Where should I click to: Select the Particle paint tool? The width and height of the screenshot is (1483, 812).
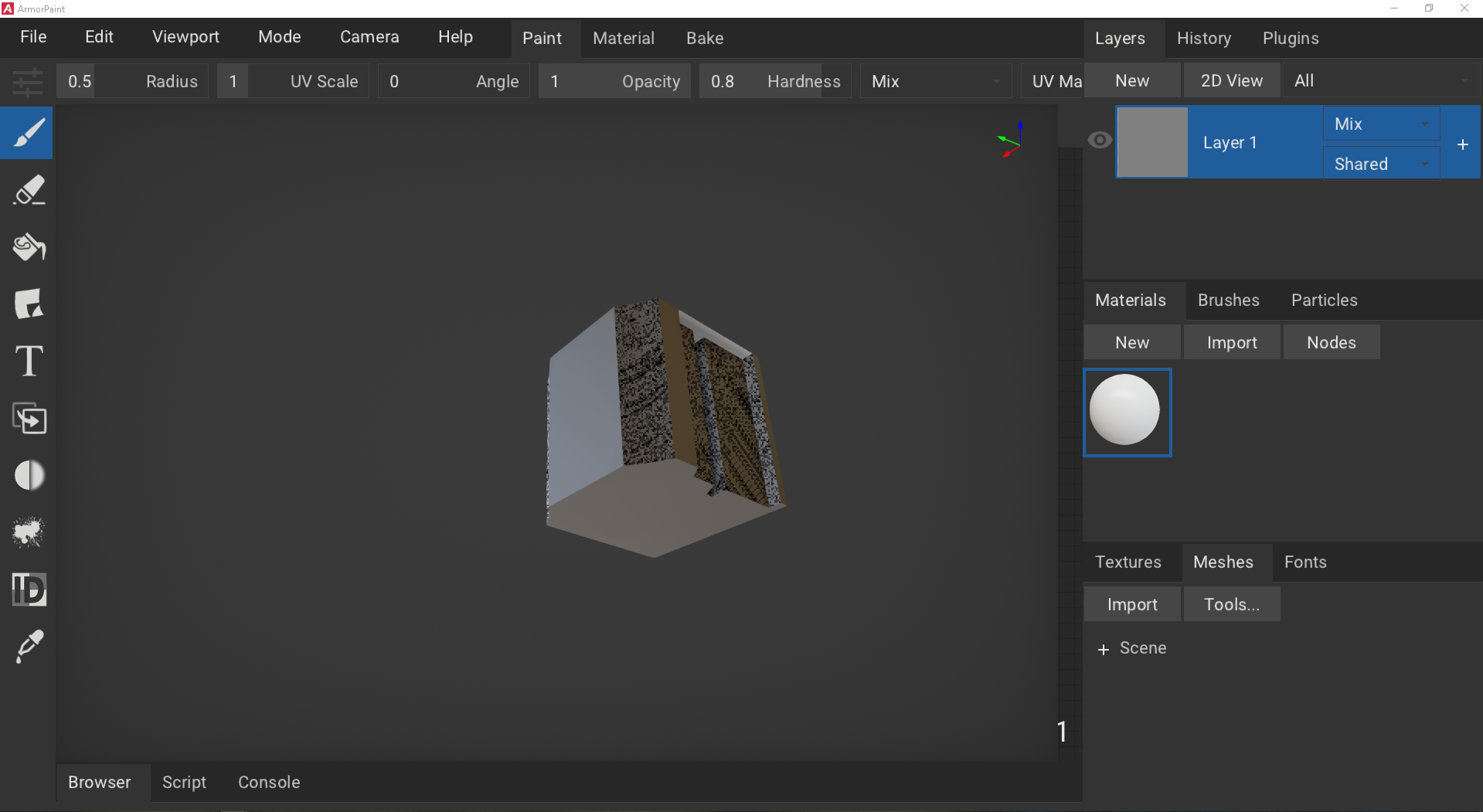coord(27,532)
